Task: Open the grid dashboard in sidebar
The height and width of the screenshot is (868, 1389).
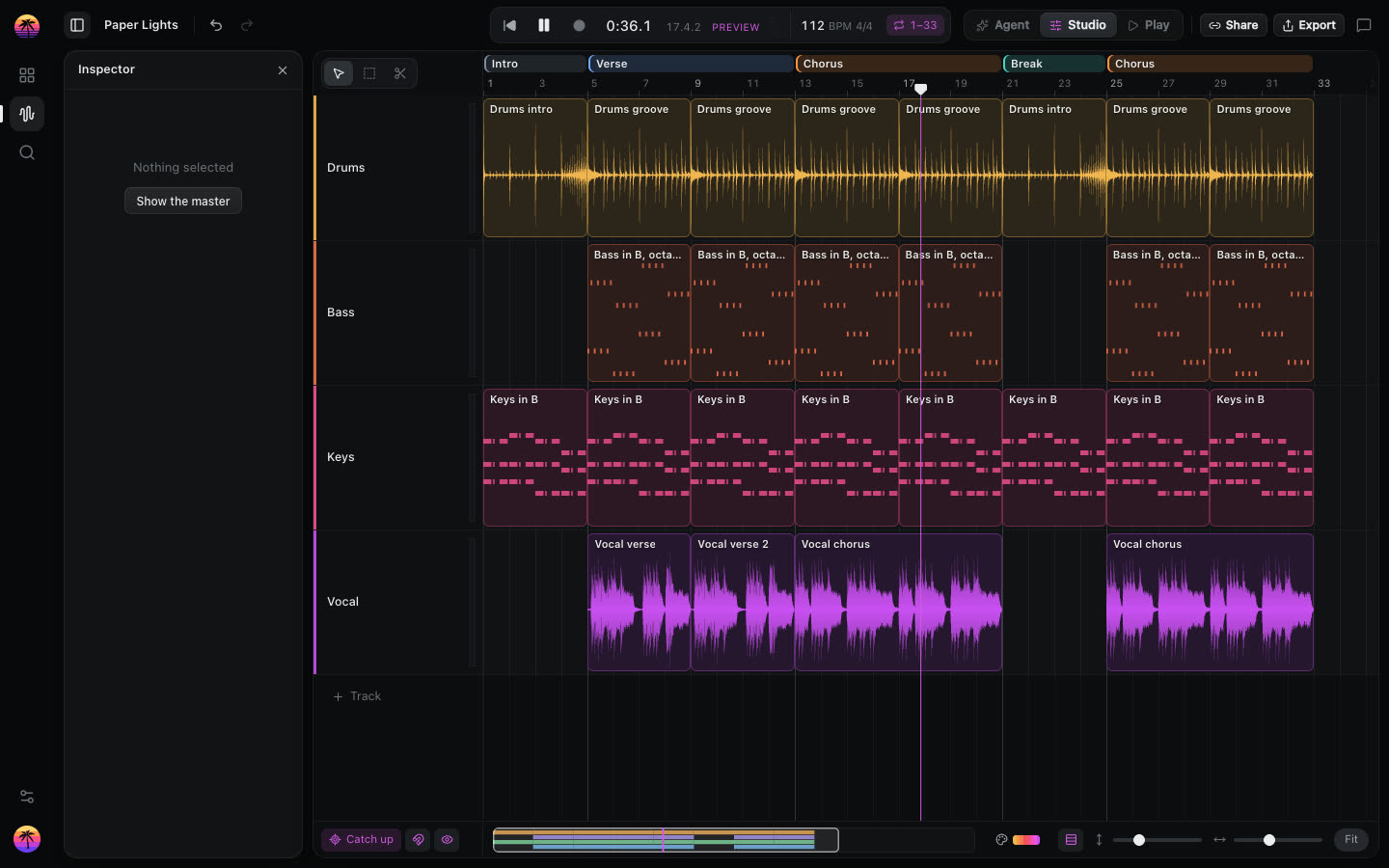Action: 27,75
